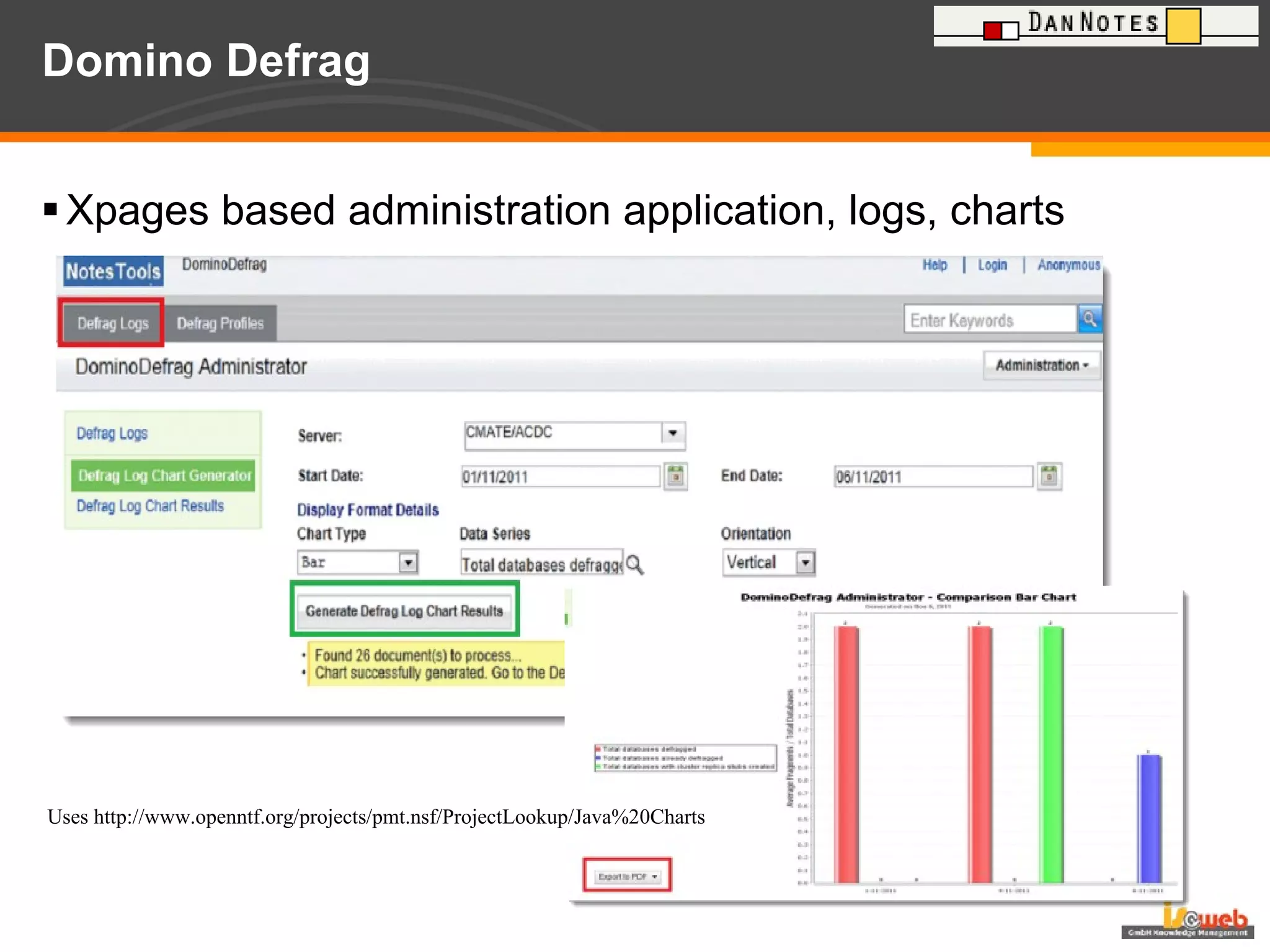Click Generate Defrag Log Chart Results button

(404, 610)
